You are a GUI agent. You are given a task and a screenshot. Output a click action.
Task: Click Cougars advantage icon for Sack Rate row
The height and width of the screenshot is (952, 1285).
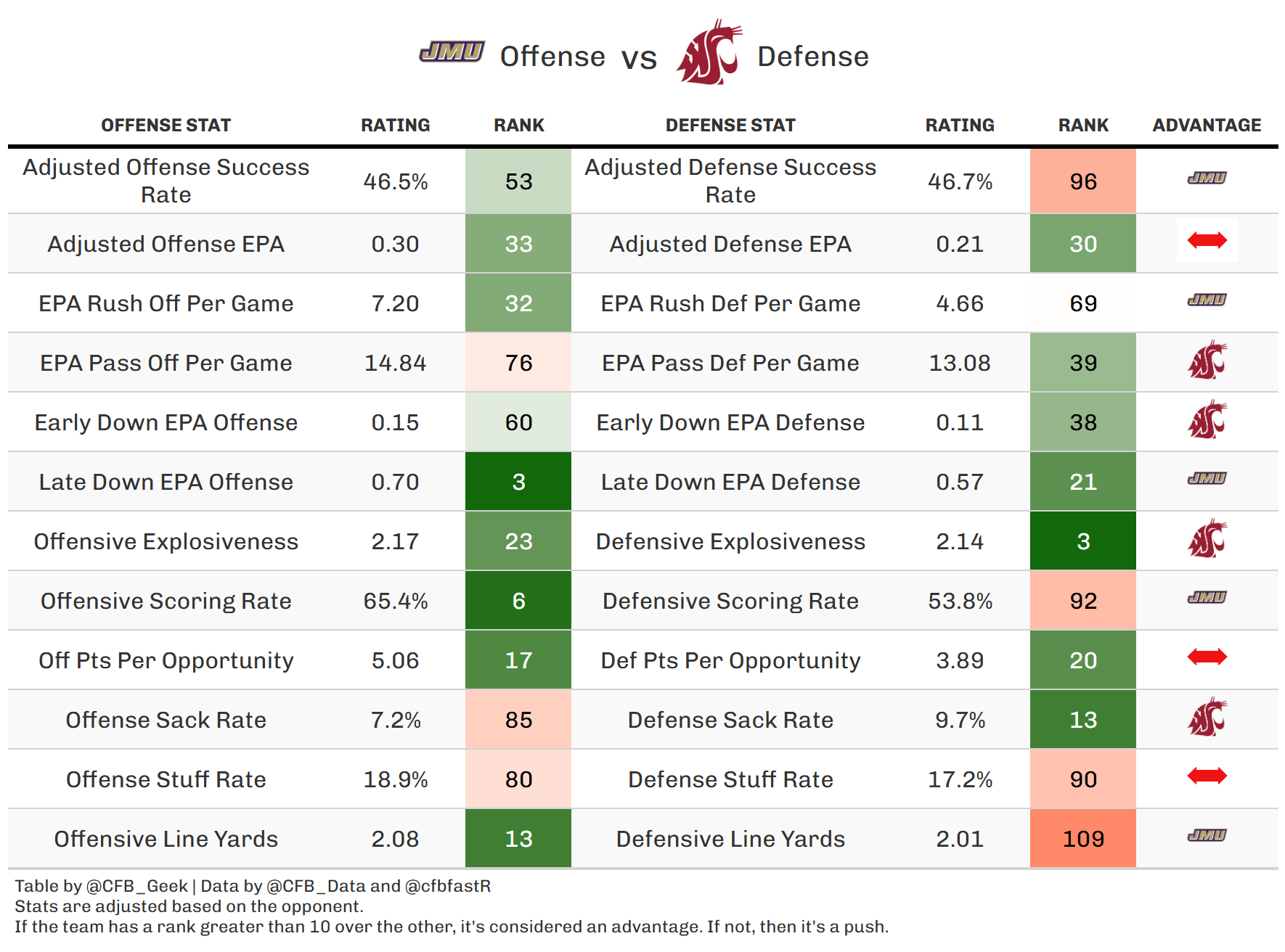pos(1207,718)
